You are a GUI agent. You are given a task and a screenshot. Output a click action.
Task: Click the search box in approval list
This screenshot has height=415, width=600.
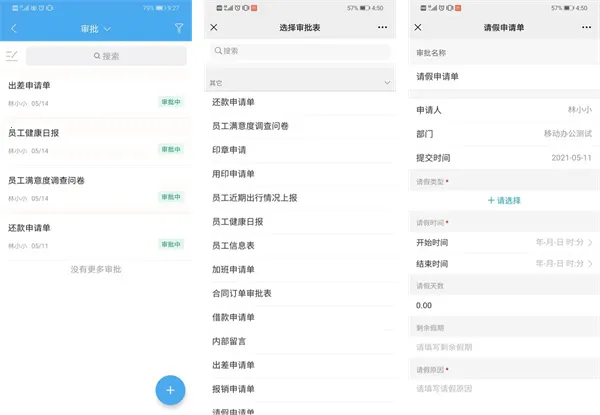(106, 56)
